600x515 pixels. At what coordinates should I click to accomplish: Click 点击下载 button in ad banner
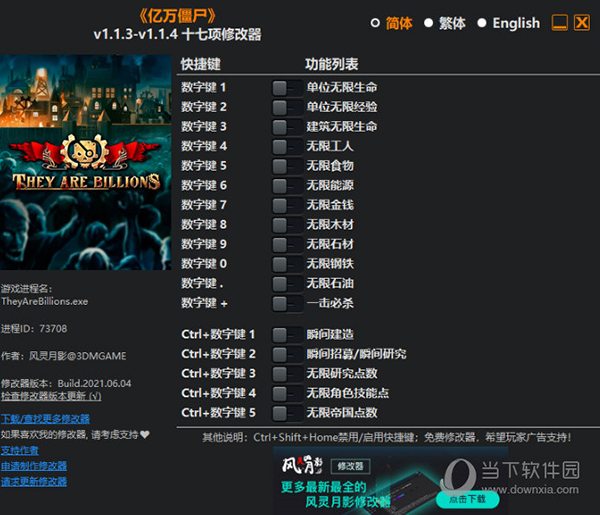[467, 499]
